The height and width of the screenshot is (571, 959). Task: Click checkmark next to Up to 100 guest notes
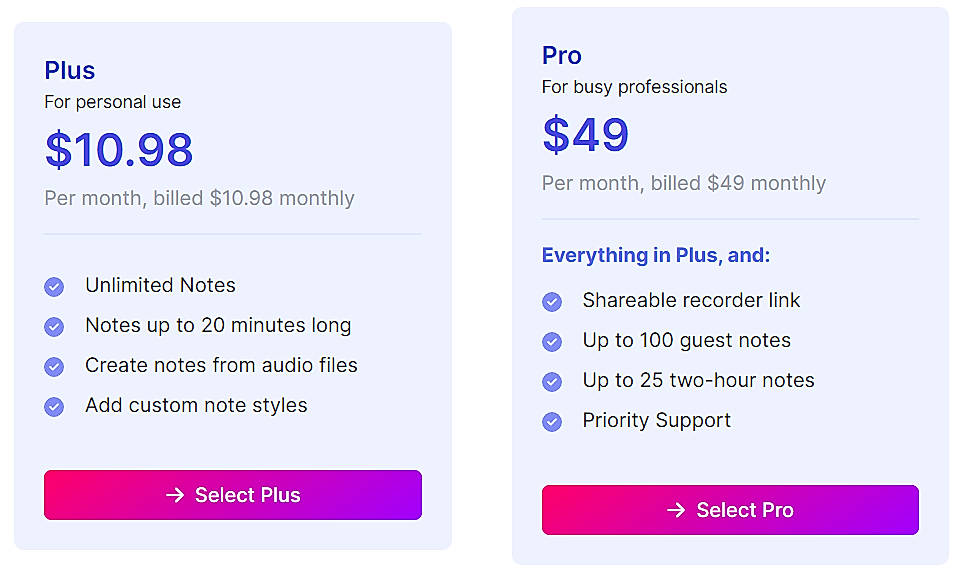pyautogui.click(x=552, y=342)
